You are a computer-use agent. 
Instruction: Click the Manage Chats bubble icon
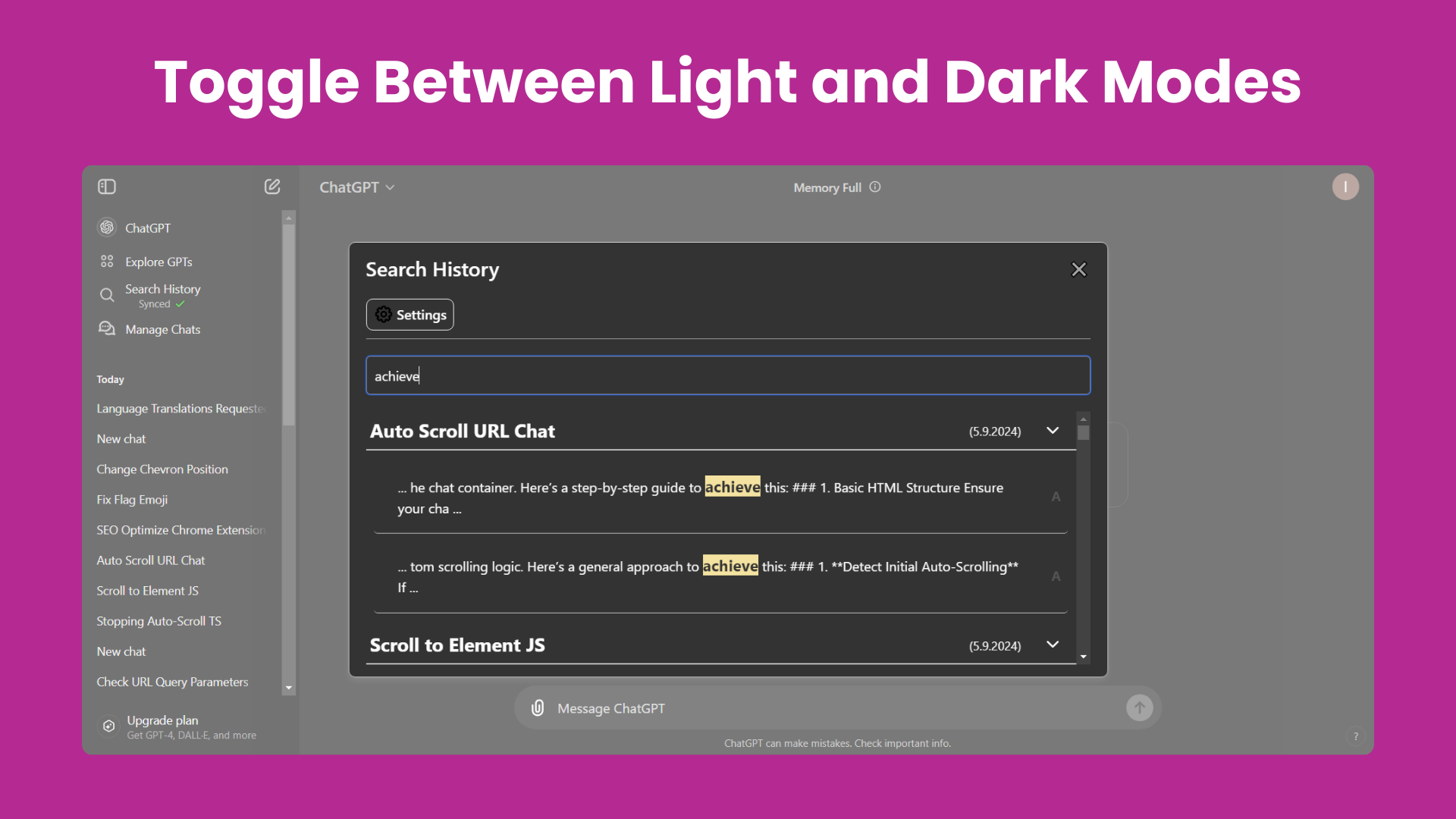pos(107,328)
